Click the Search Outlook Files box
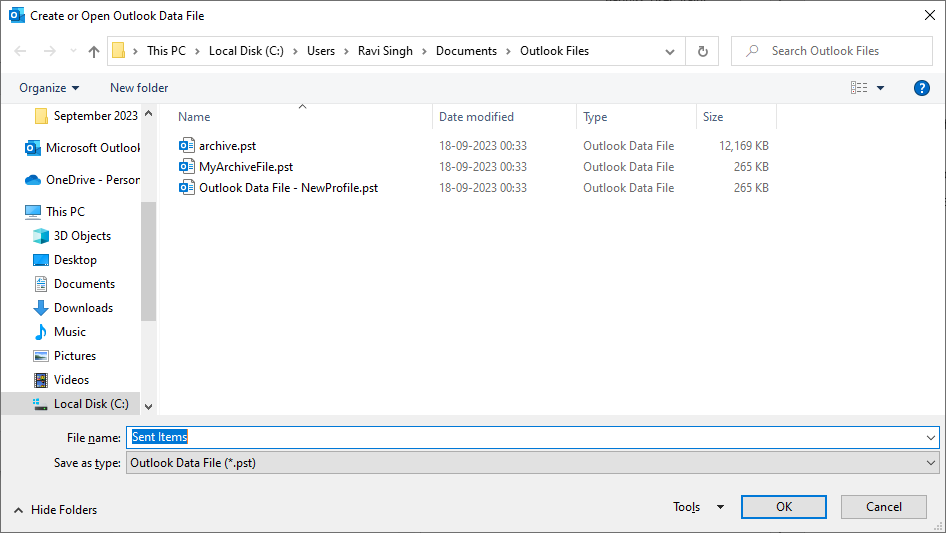 [x=831, y=51]
